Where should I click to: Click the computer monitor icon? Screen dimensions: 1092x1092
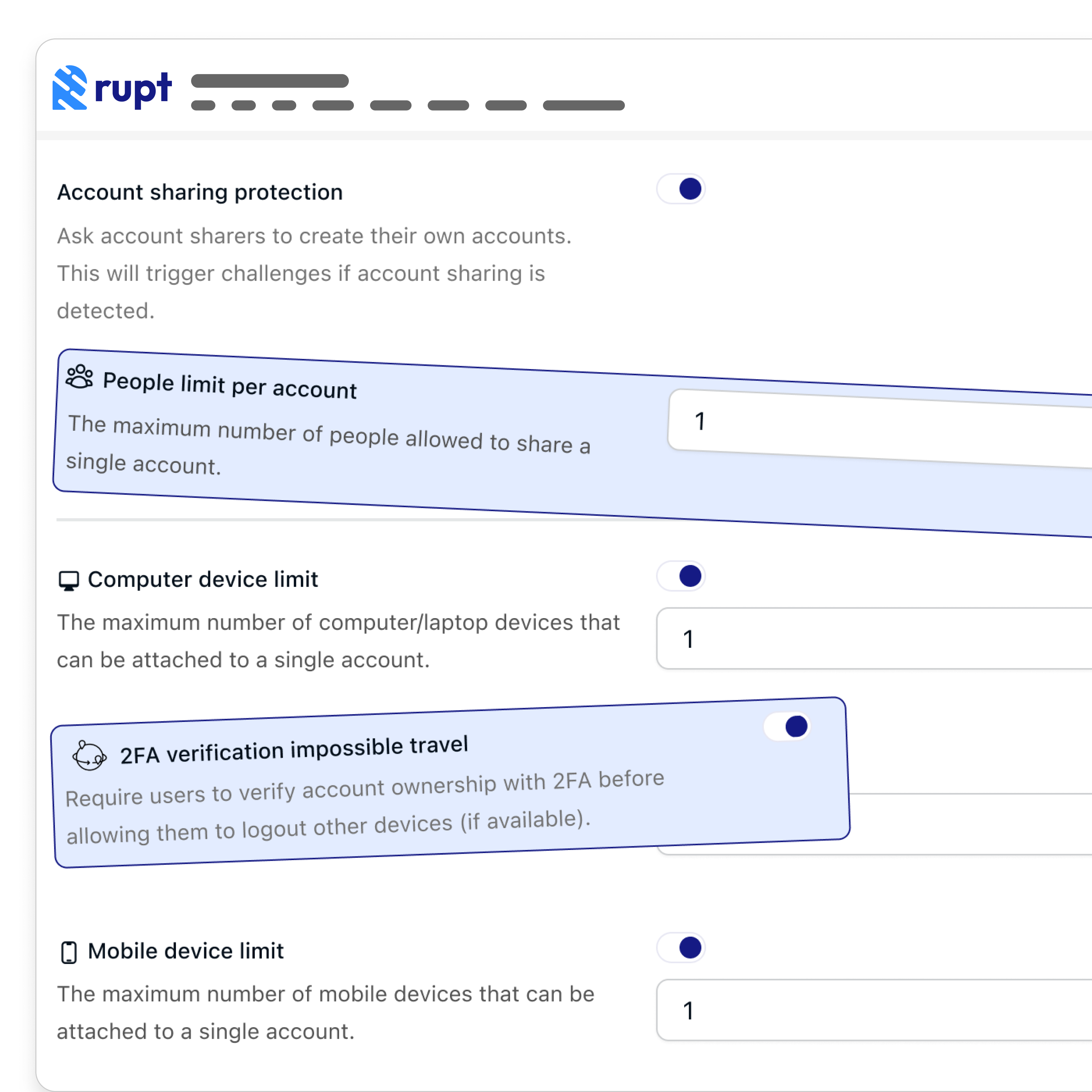click(x=69, y=580)
